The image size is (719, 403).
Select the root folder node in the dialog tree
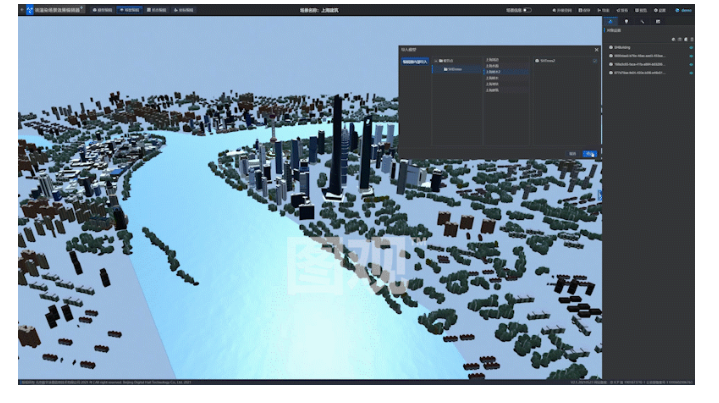coord(446,61)
